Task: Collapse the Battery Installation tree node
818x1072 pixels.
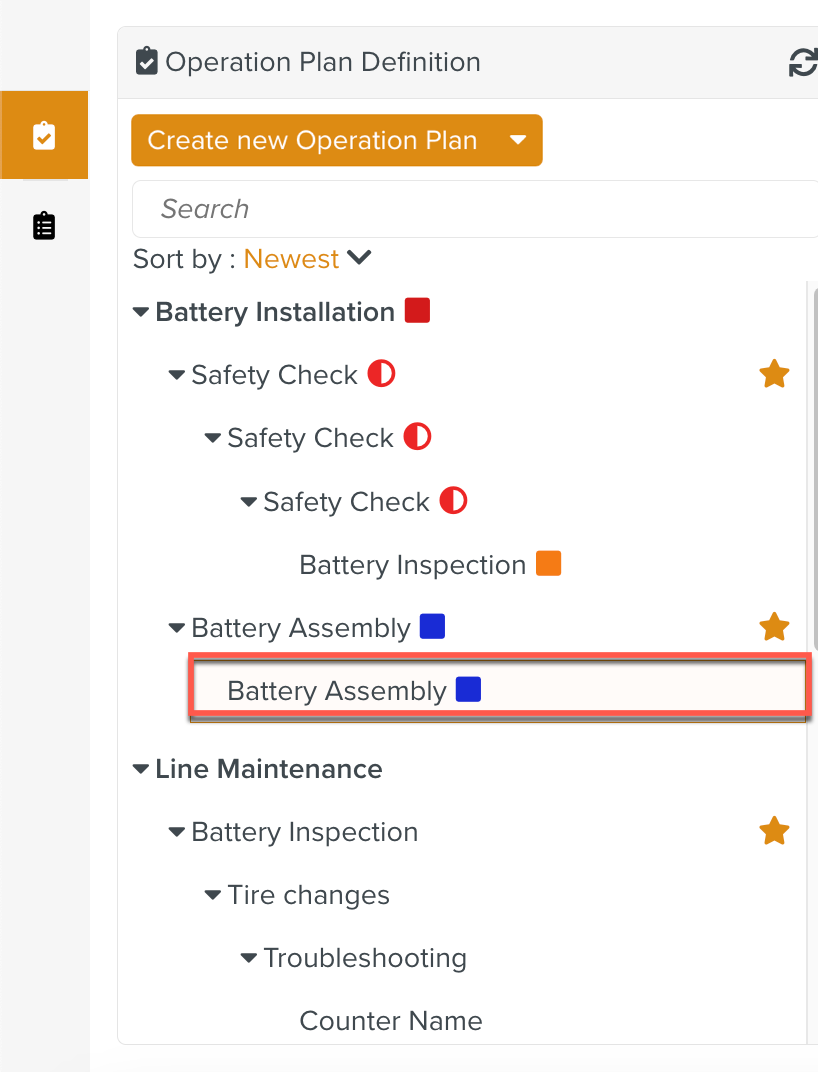Action: (141, 312)
